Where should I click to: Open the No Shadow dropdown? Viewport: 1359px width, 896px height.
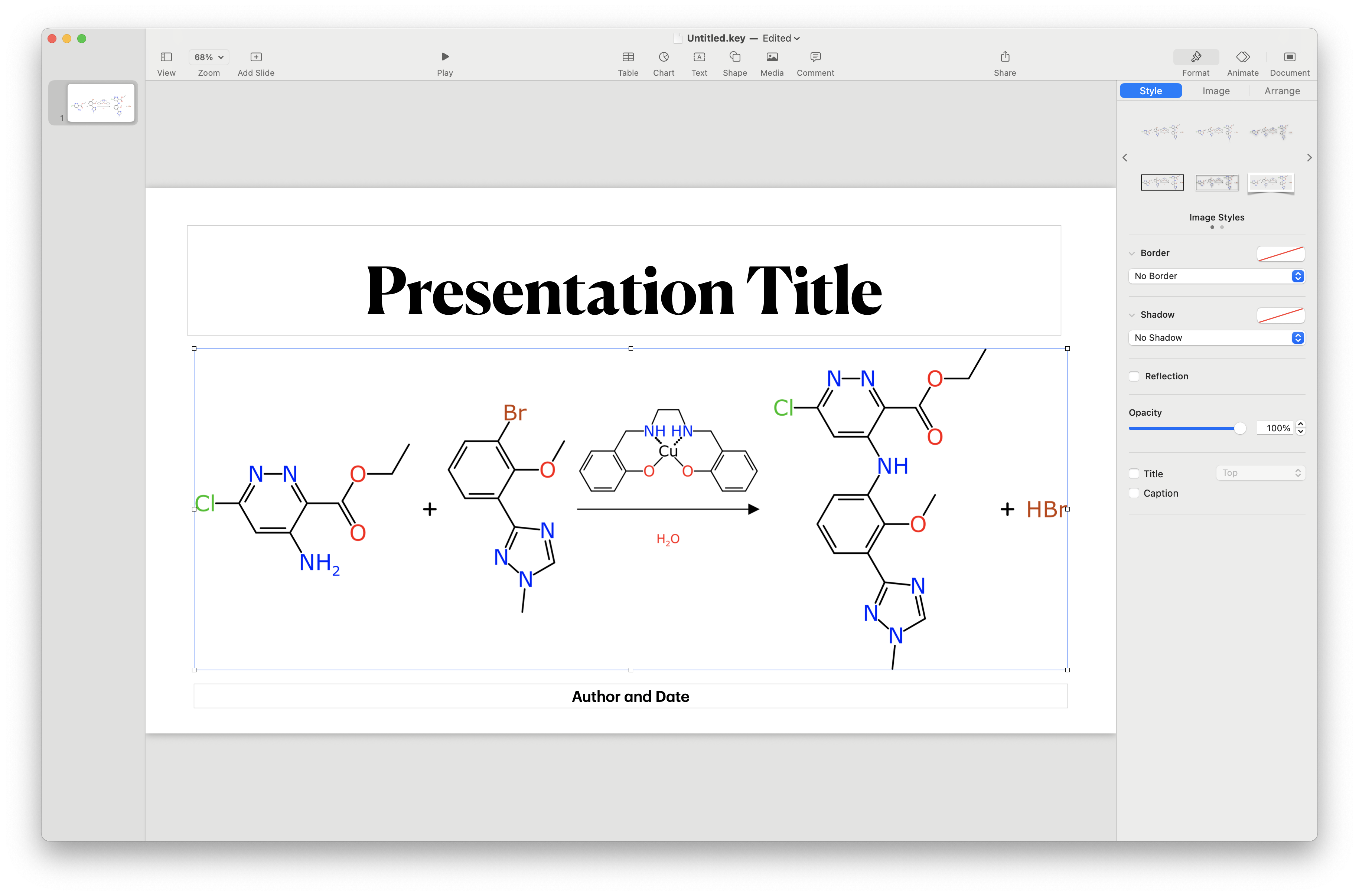click(1216, 338)
